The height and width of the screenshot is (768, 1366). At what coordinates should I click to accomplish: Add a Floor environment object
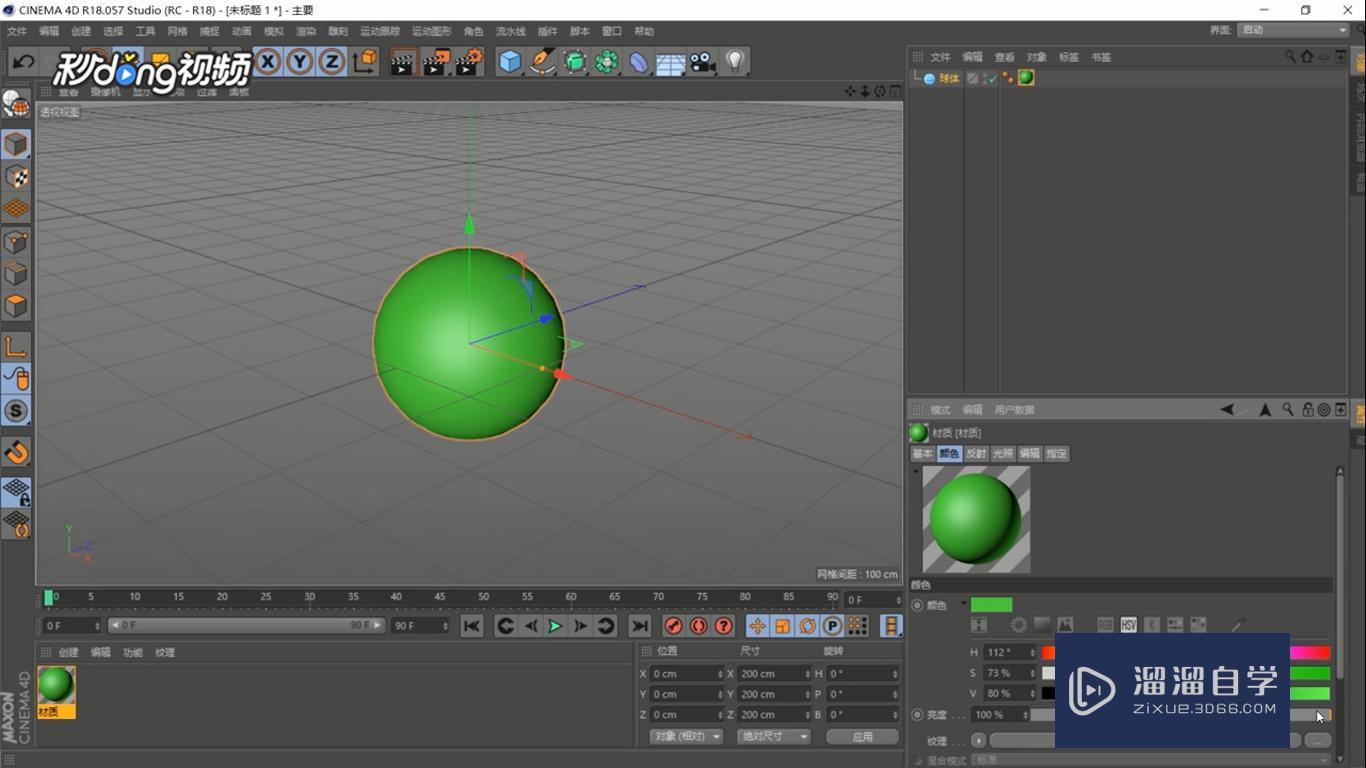(x=670, y=62)
